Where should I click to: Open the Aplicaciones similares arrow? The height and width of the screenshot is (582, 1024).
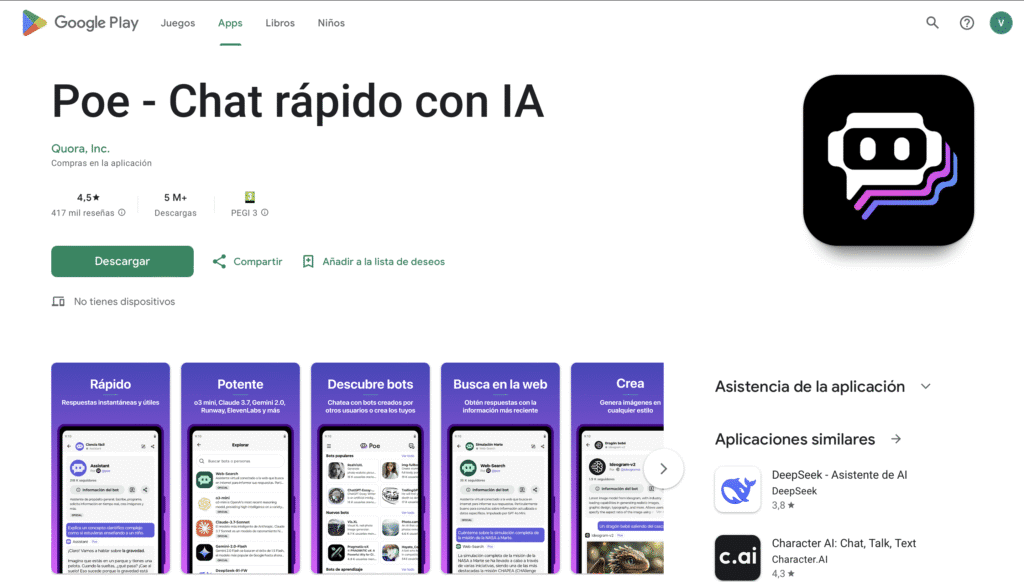pyautogui.click(x=896, y=439)
